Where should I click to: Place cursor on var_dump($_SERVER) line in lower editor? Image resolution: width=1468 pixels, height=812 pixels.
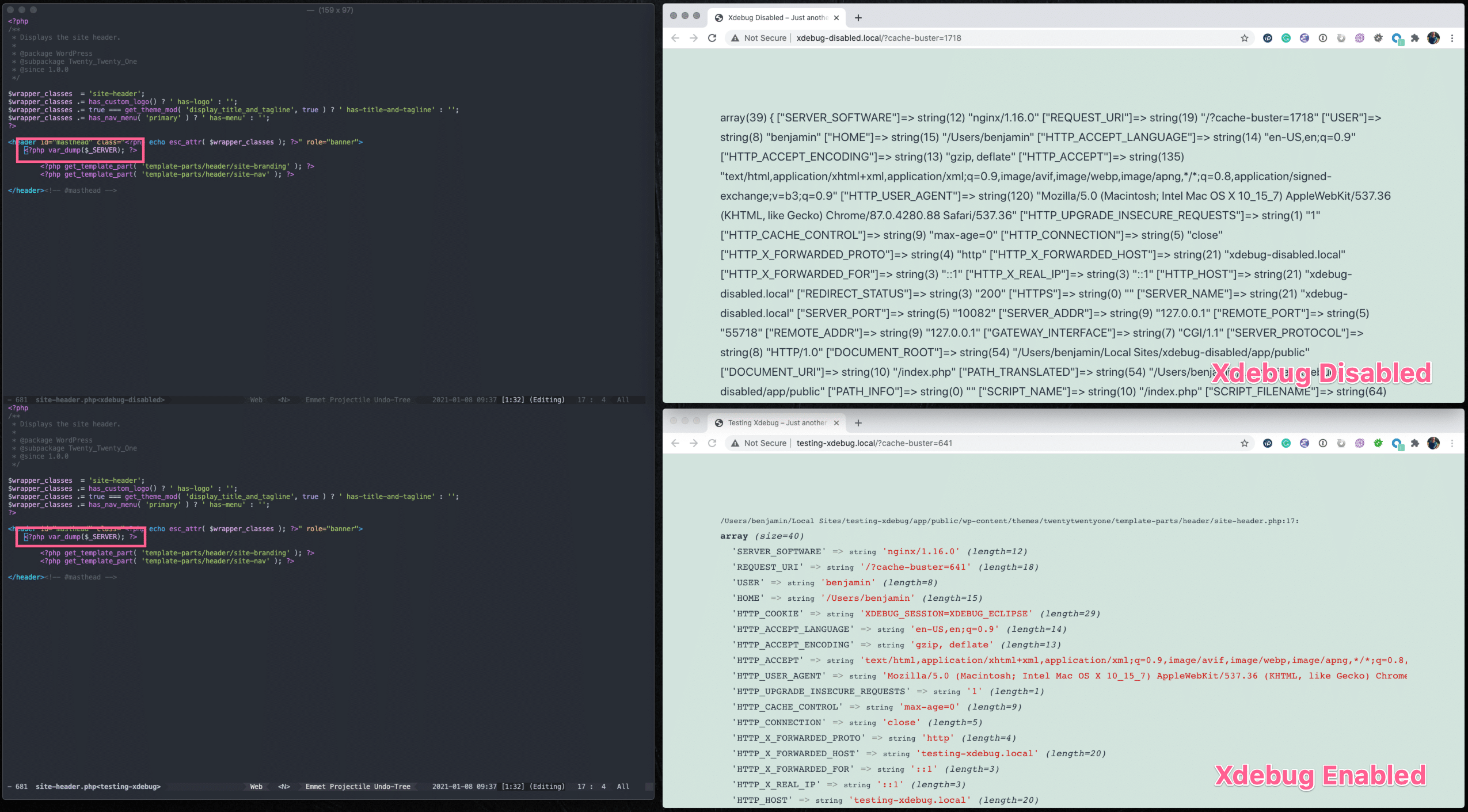coord(81,537)
